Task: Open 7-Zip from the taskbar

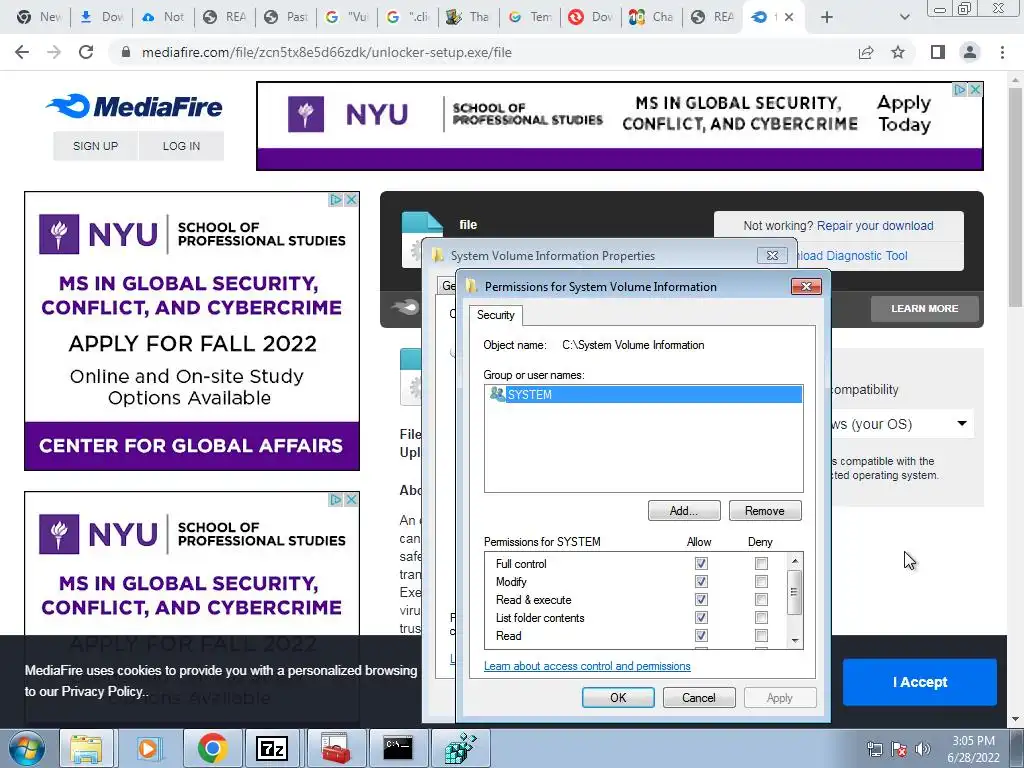Action: pos(272,748)
